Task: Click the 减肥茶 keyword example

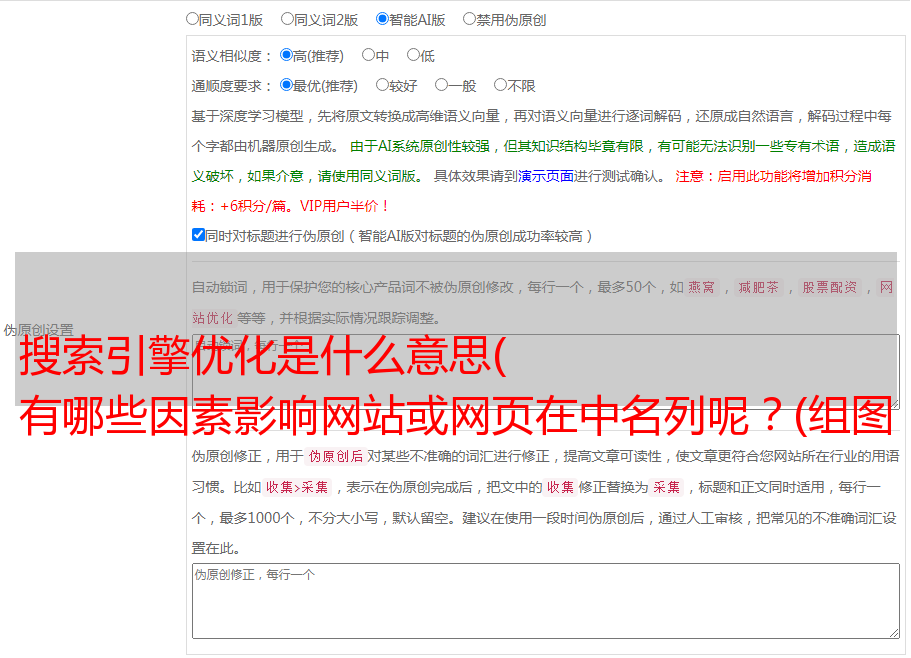Action: (x=758, y=287)
